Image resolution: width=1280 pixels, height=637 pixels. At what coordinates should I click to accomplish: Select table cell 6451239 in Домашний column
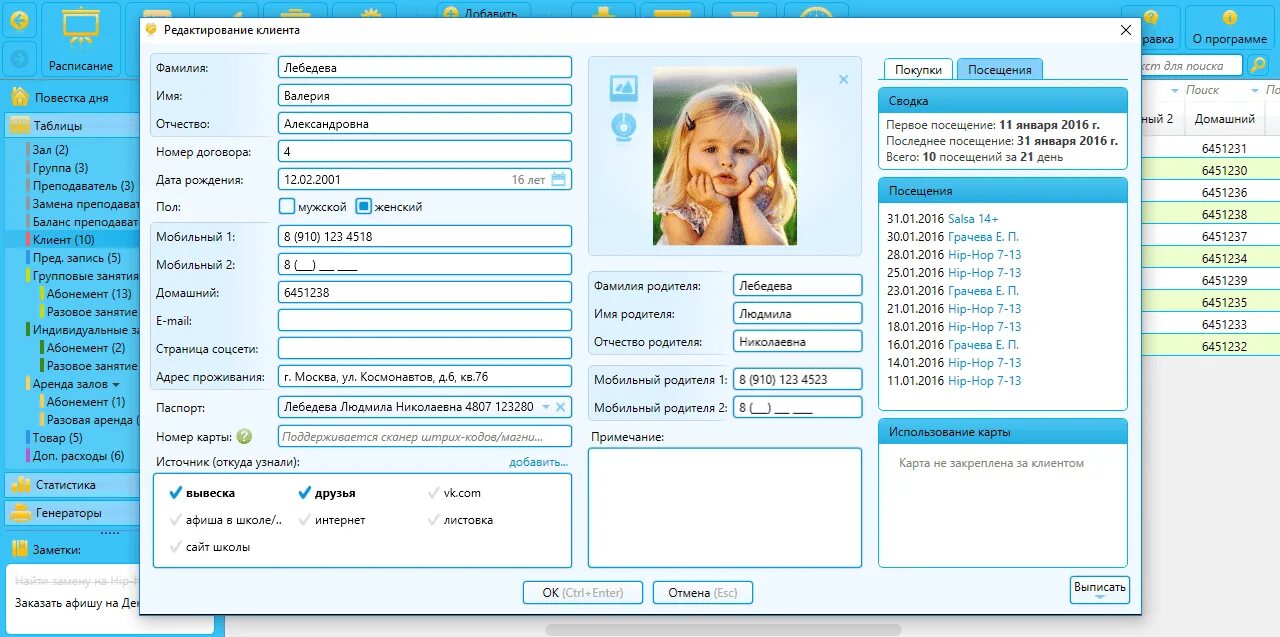(1224, 281)
